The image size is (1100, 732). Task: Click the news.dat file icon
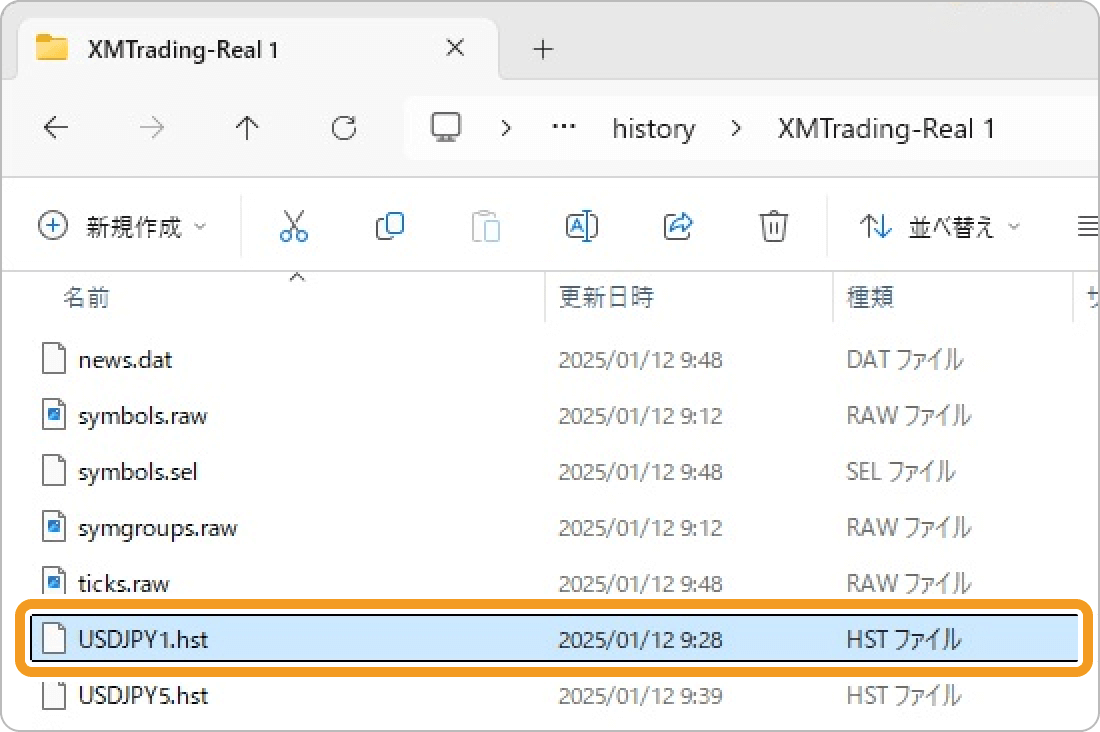click(54, 359)
